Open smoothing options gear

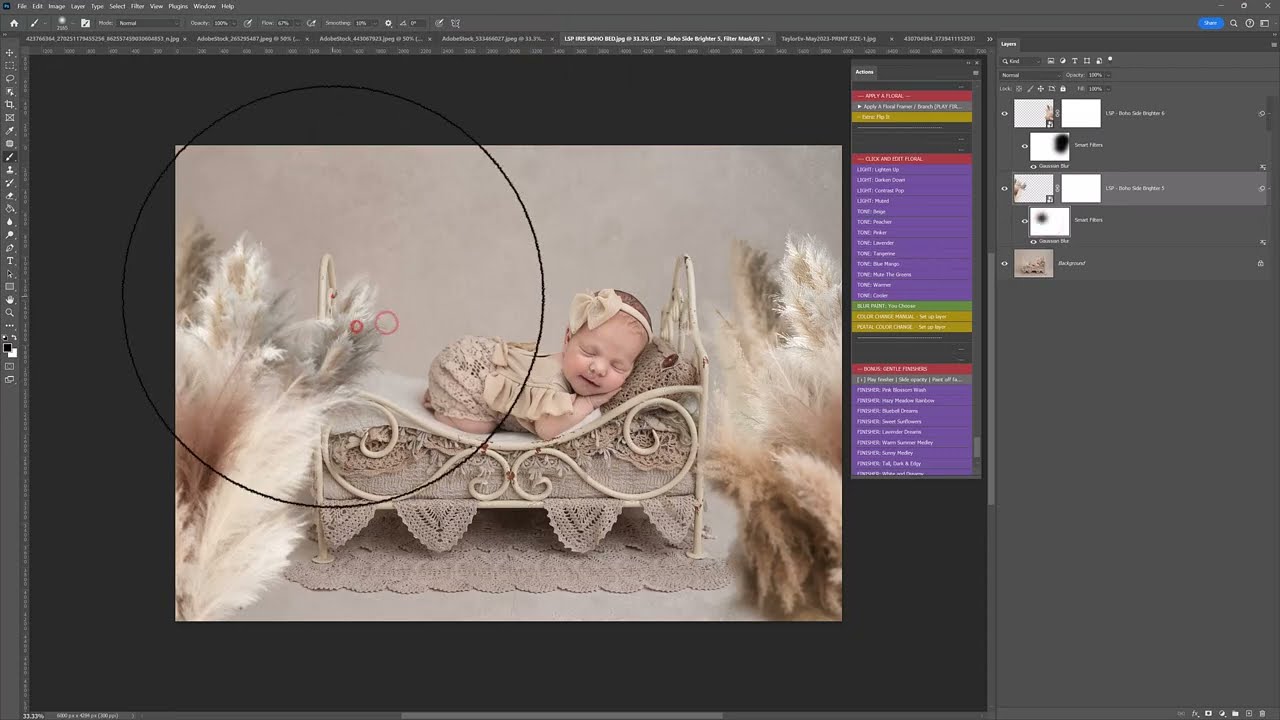(x=389, y=23)
